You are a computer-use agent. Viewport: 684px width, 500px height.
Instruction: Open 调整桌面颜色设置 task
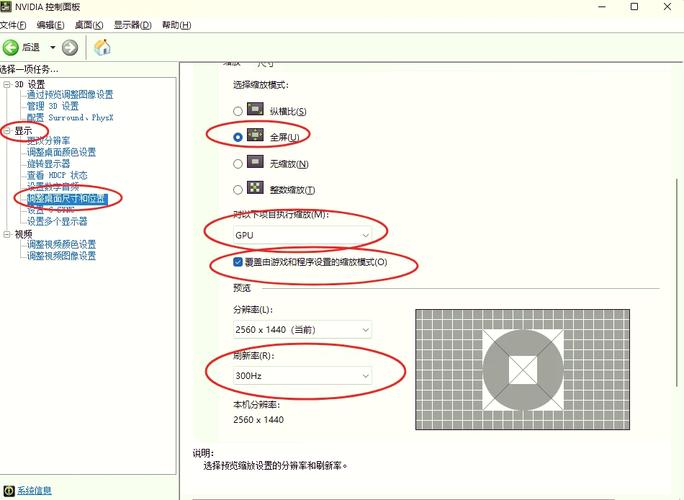point(62,152)
